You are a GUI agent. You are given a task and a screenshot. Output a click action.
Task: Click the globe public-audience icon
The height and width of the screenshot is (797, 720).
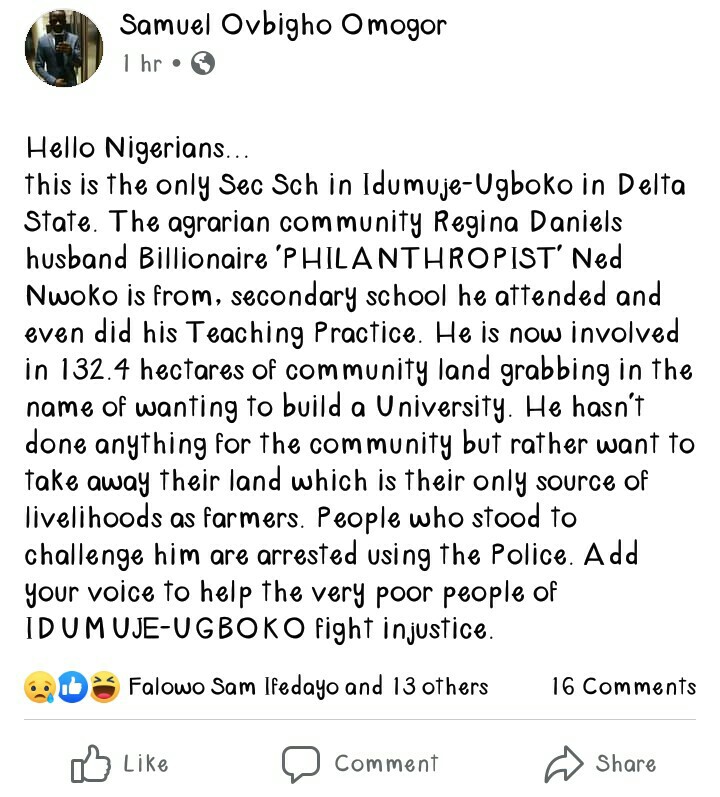tap(202, 64)
